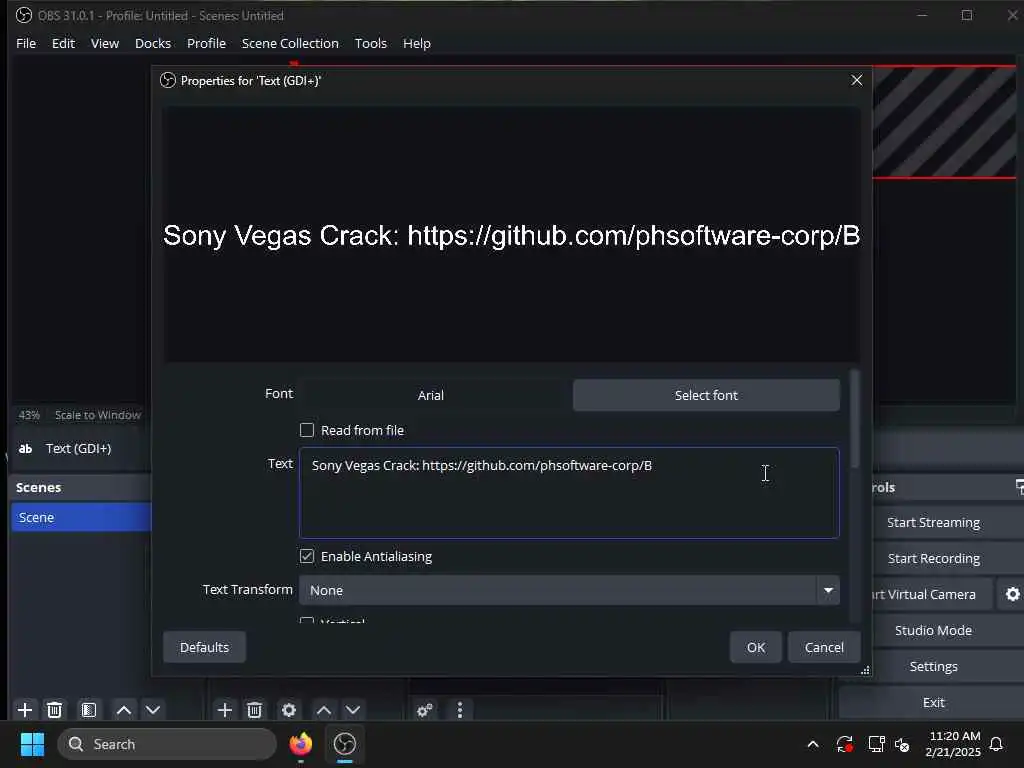Click Windows taskbar Search box

(167, 744)
